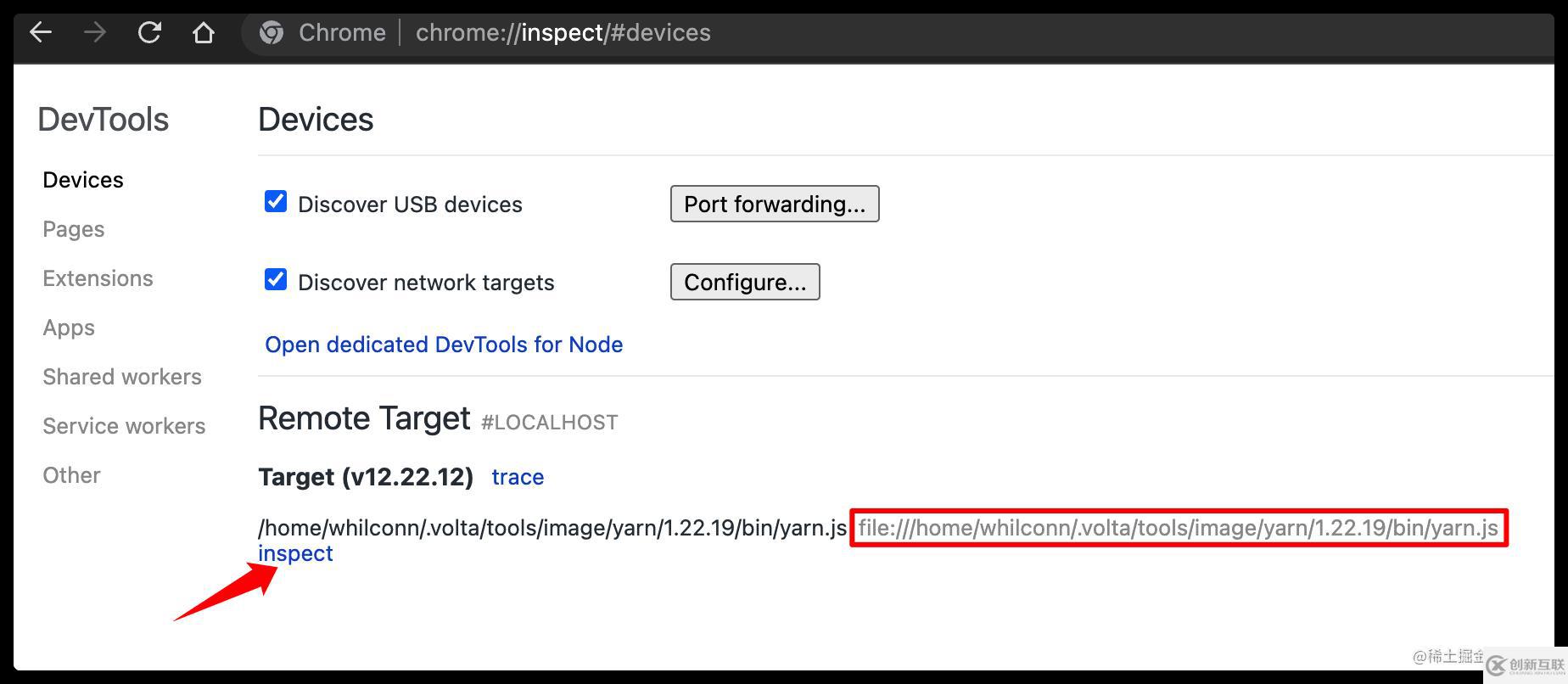Click the #LOCALHOST label

(549, 423)
